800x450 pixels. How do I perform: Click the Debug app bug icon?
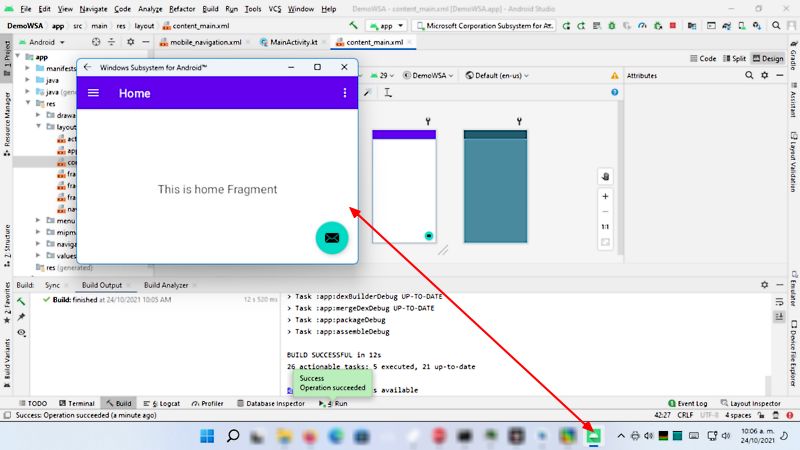[x=612, y=26]
